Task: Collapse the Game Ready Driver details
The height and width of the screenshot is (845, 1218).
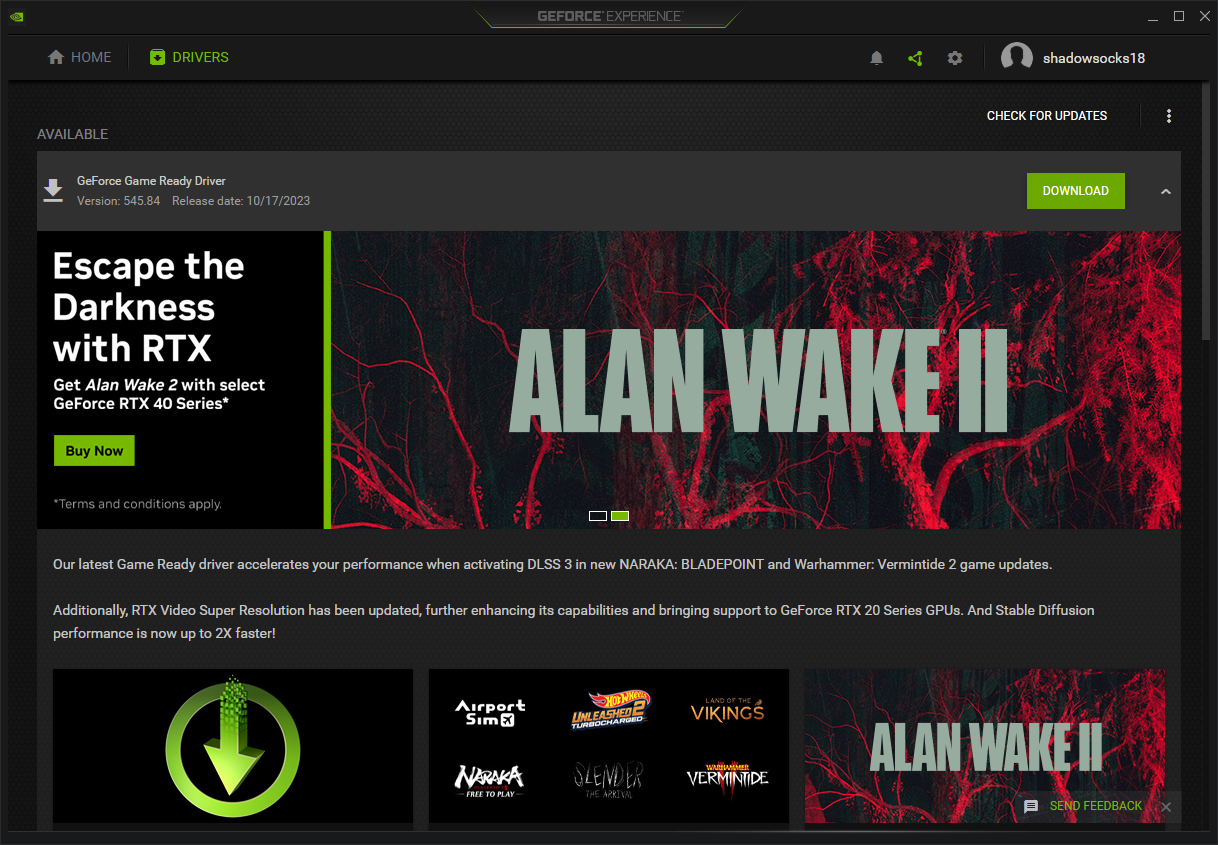Action: 1165,191
